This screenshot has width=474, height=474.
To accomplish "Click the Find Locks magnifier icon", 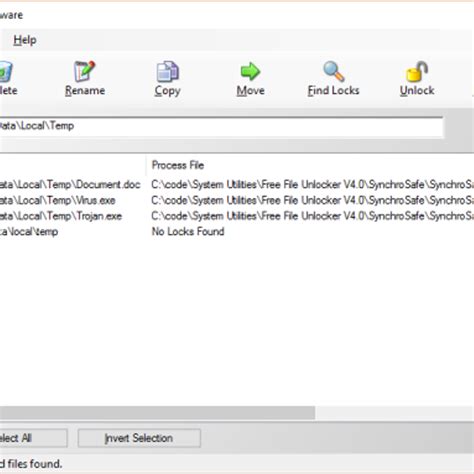I will (334, 71).
